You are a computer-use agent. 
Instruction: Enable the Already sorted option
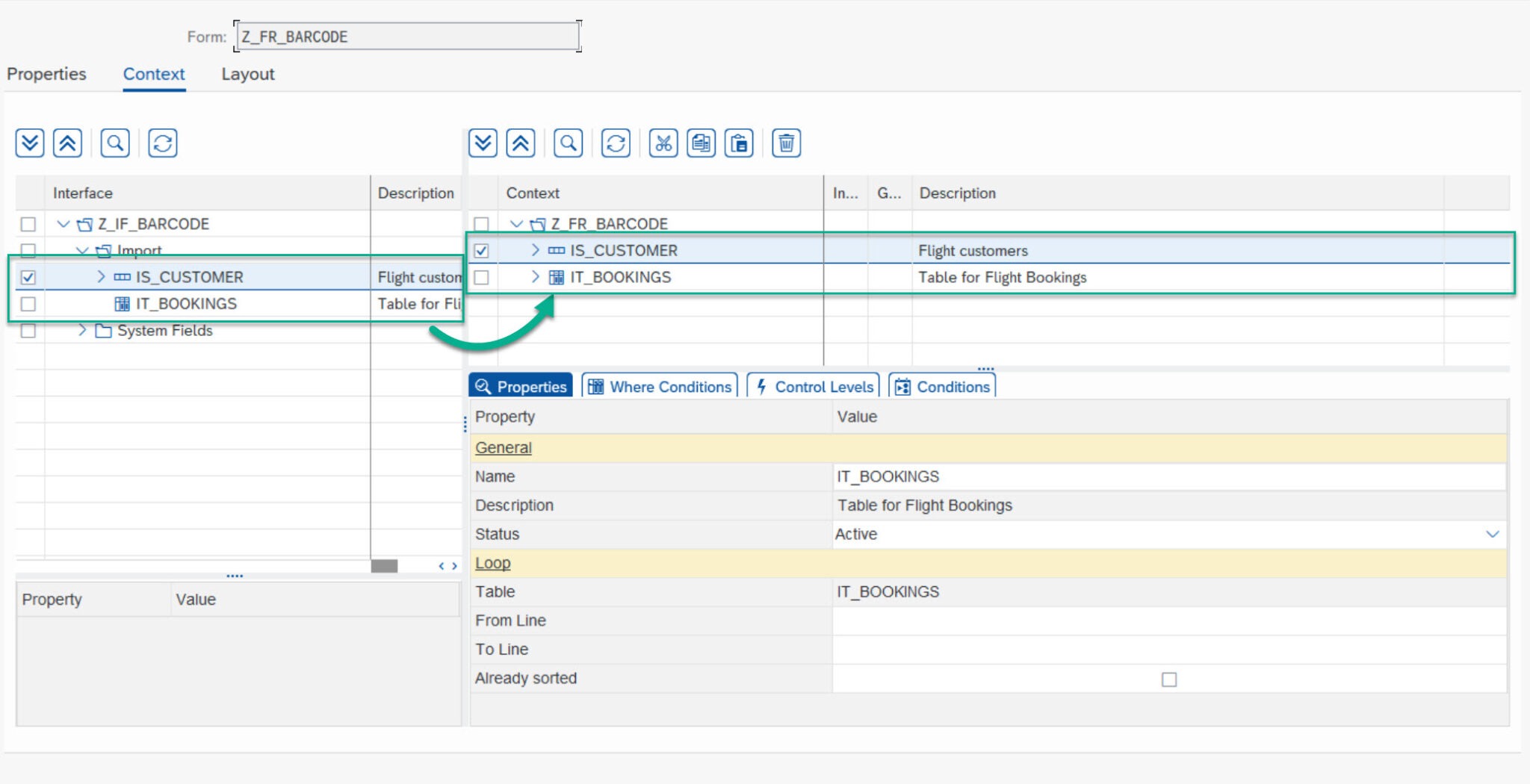pyautogui.click(x=1169, y=679)
